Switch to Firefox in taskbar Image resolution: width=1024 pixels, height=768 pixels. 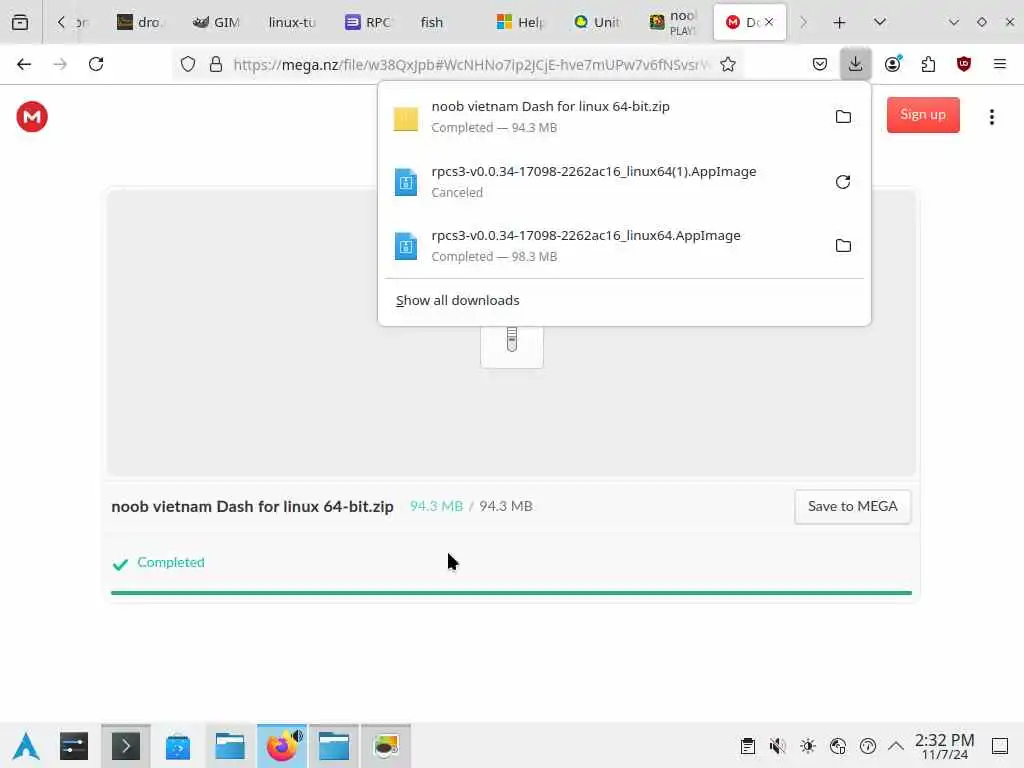click(x=281, y=746)
